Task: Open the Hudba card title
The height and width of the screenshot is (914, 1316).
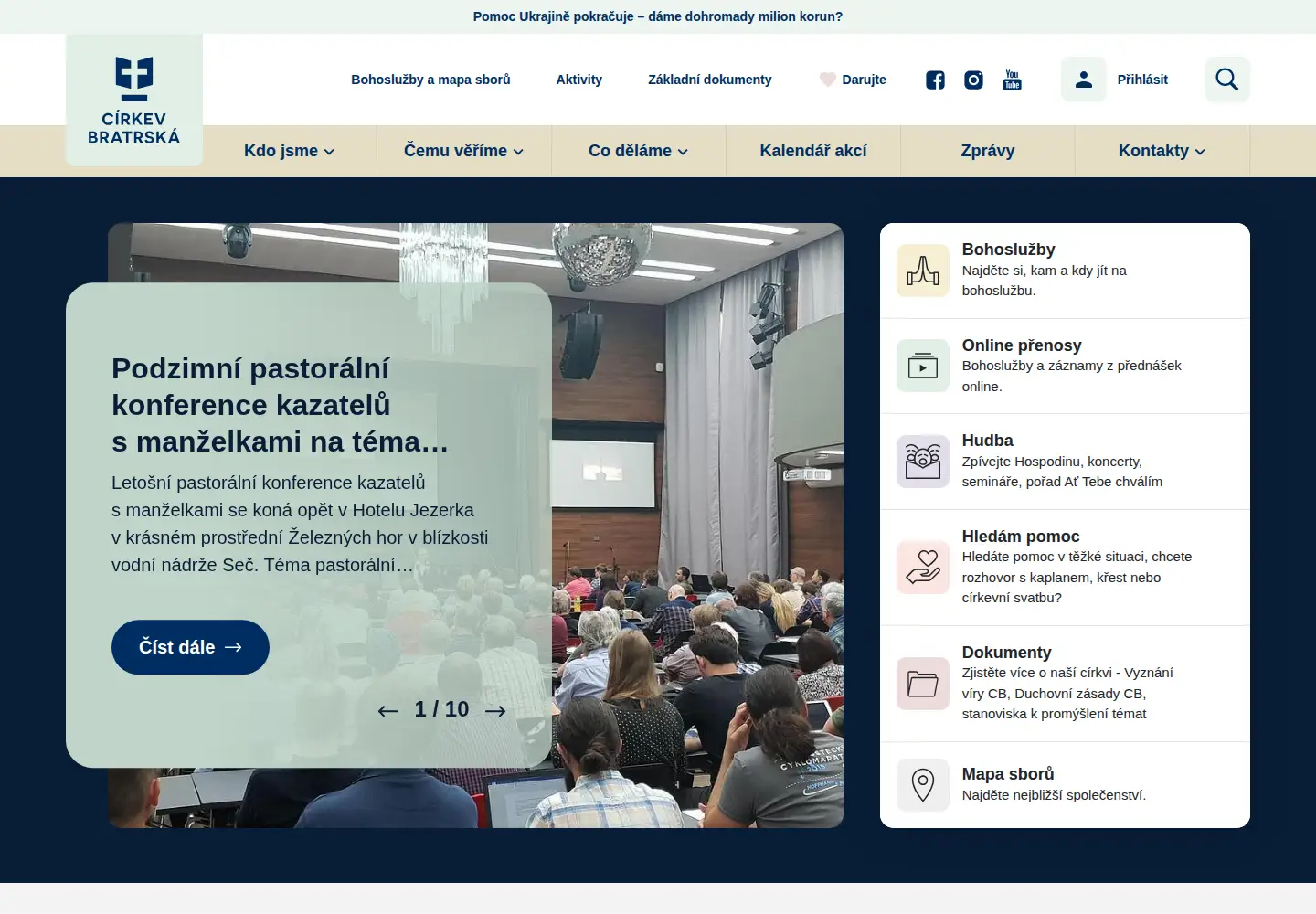Action: click(987, 441)
